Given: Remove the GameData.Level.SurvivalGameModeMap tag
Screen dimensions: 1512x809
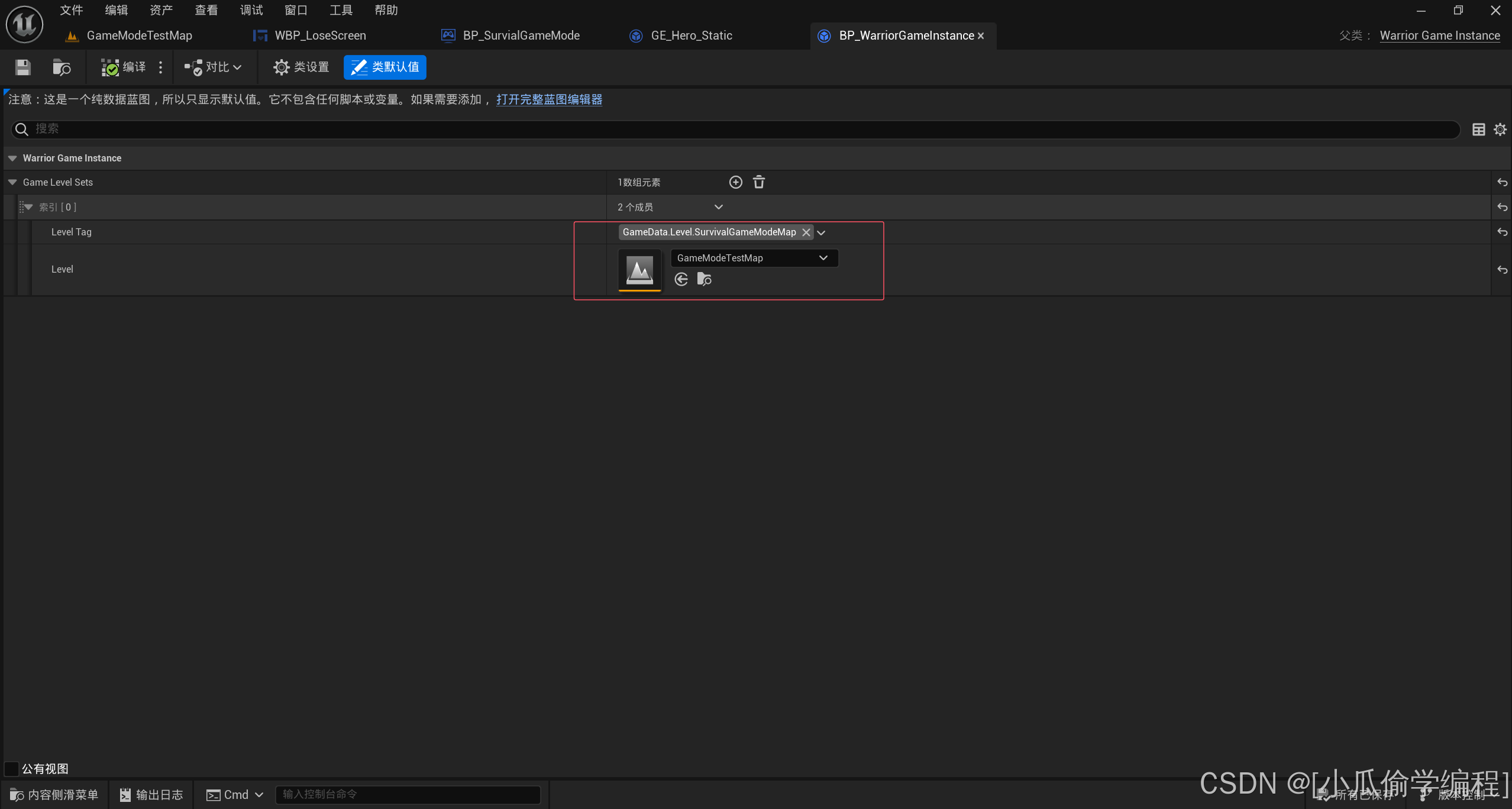Looking at the screenshot, I should click(806, 232).
